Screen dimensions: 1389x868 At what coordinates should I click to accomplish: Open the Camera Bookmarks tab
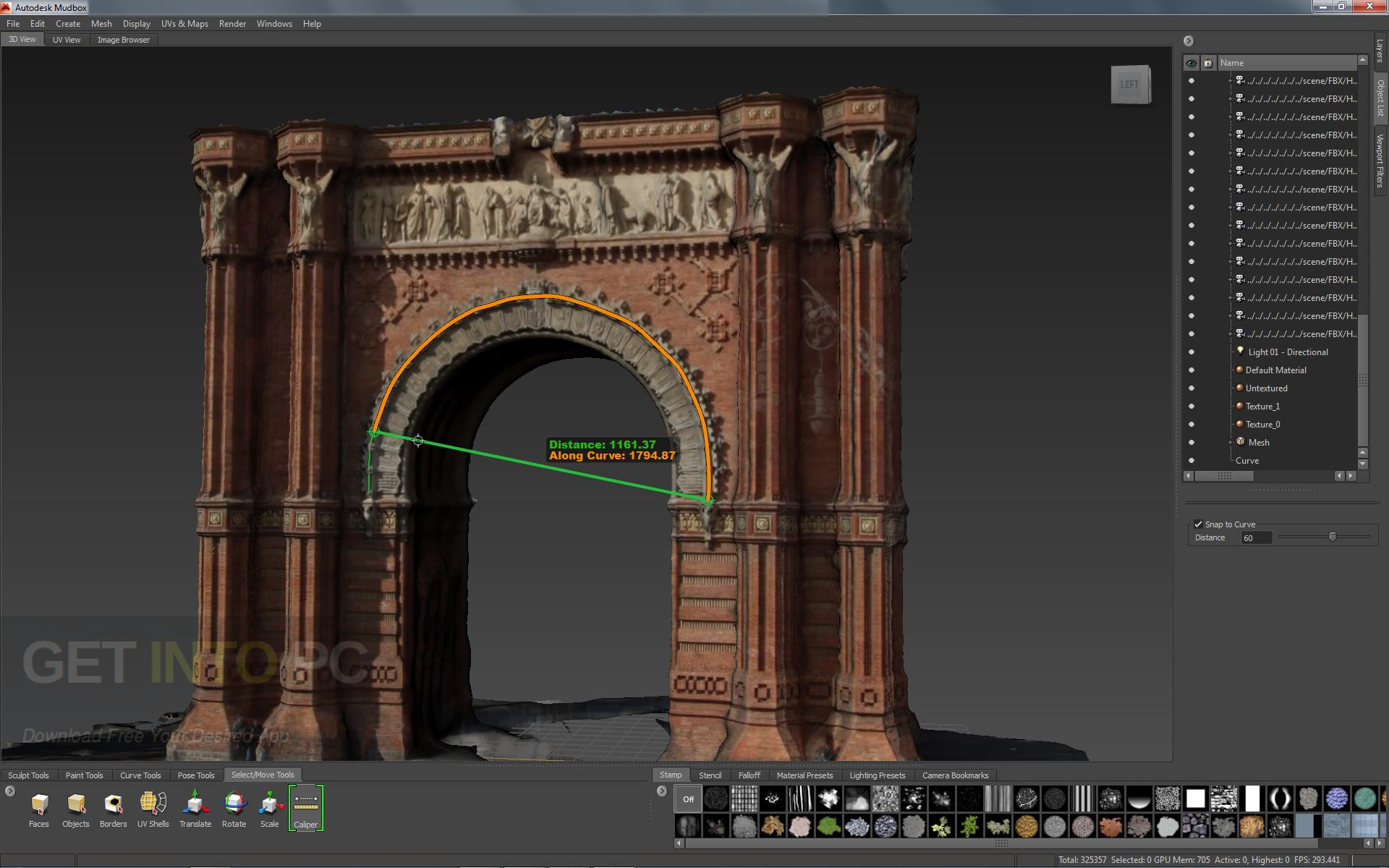click(955, 775)
